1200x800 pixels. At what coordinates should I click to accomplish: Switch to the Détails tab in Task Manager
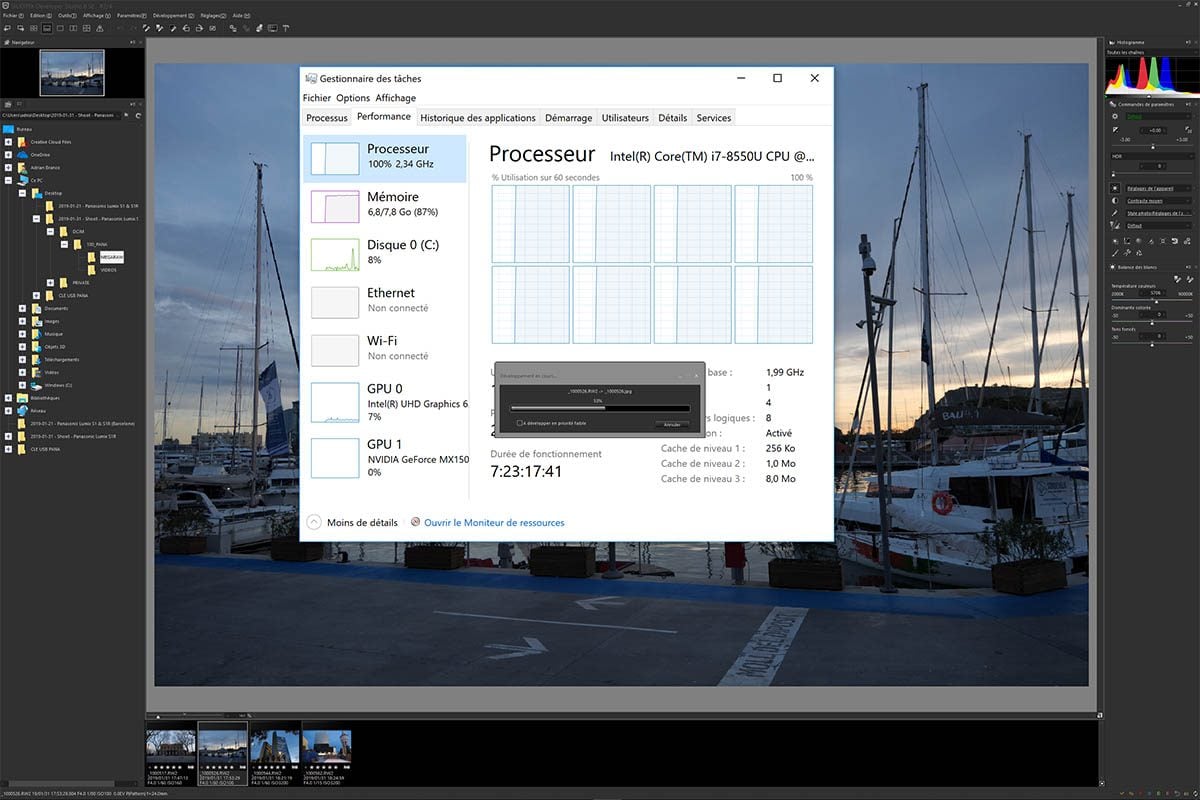pyautogui.click(x=673, y=118)
